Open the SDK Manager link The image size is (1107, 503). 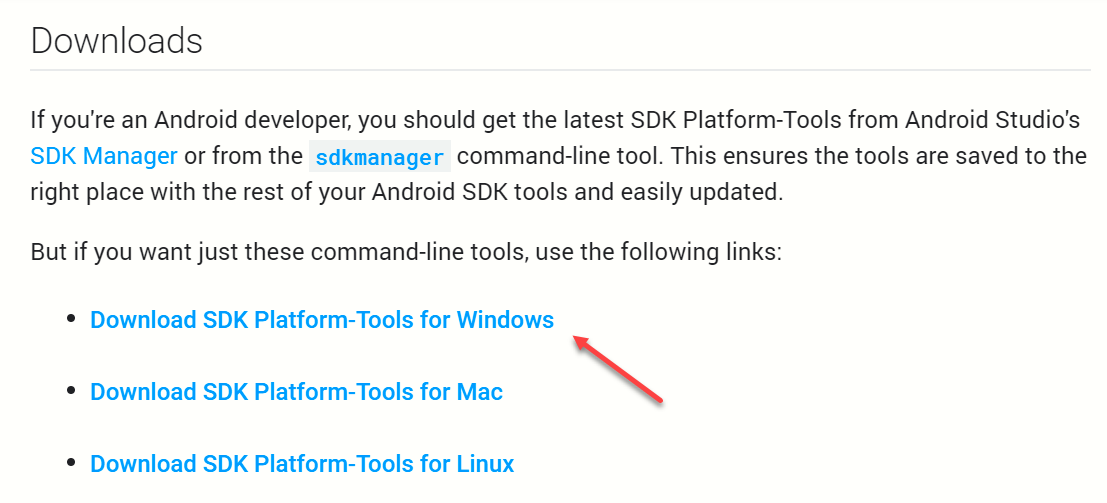click(104, 156)
